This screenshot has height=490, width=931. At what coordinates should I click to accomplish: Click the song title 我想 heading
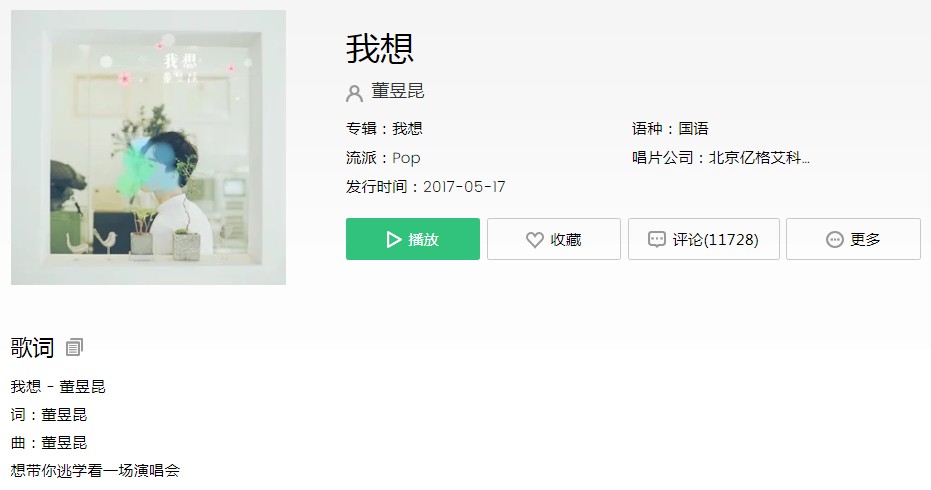380,49
